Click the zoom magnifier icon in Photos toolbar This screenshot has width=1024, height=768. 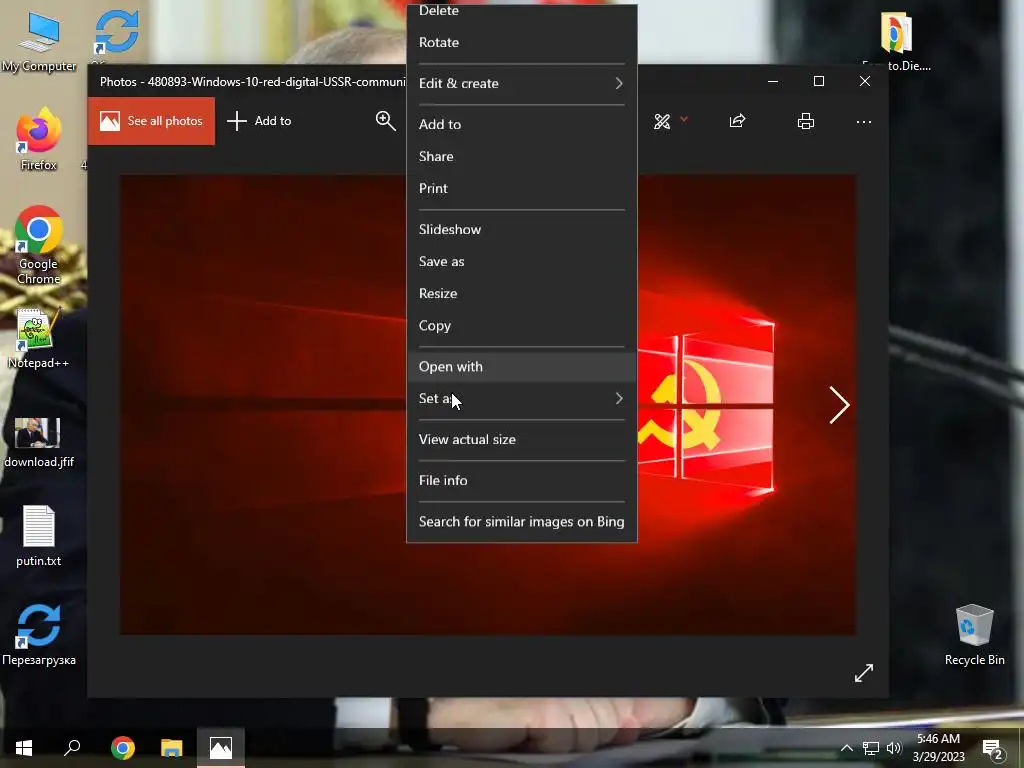tap(385, 121)
